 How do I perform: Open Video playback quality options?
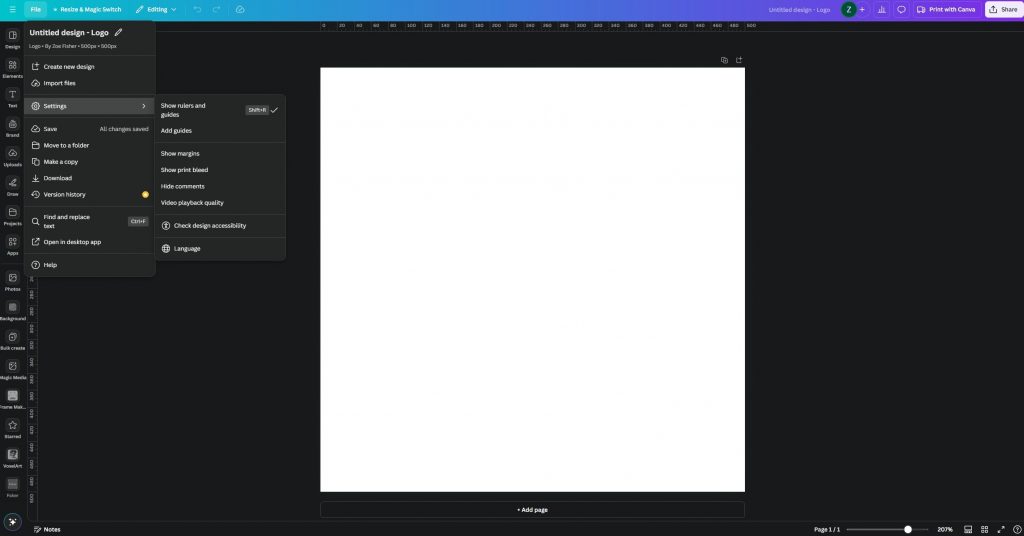click(192, 203)
